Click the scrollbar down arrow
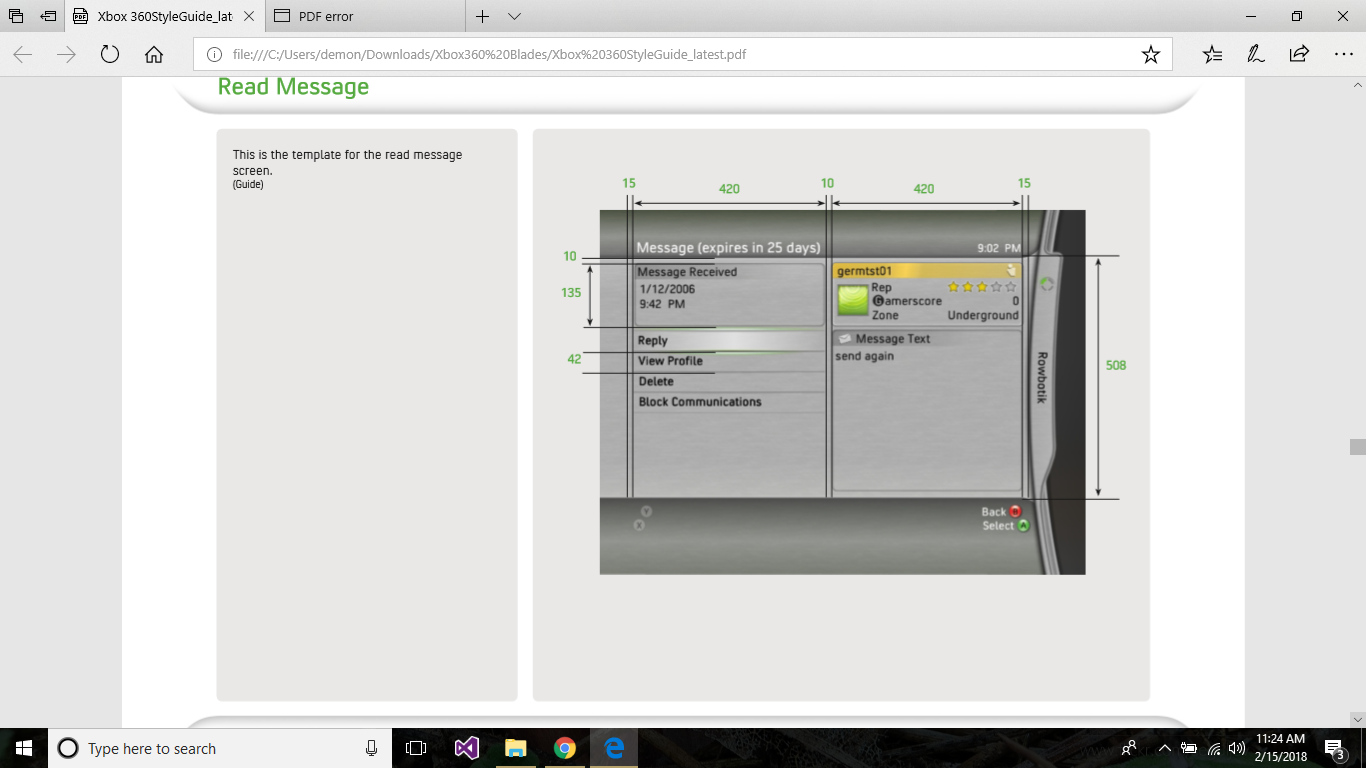 tap(1357, 719)
